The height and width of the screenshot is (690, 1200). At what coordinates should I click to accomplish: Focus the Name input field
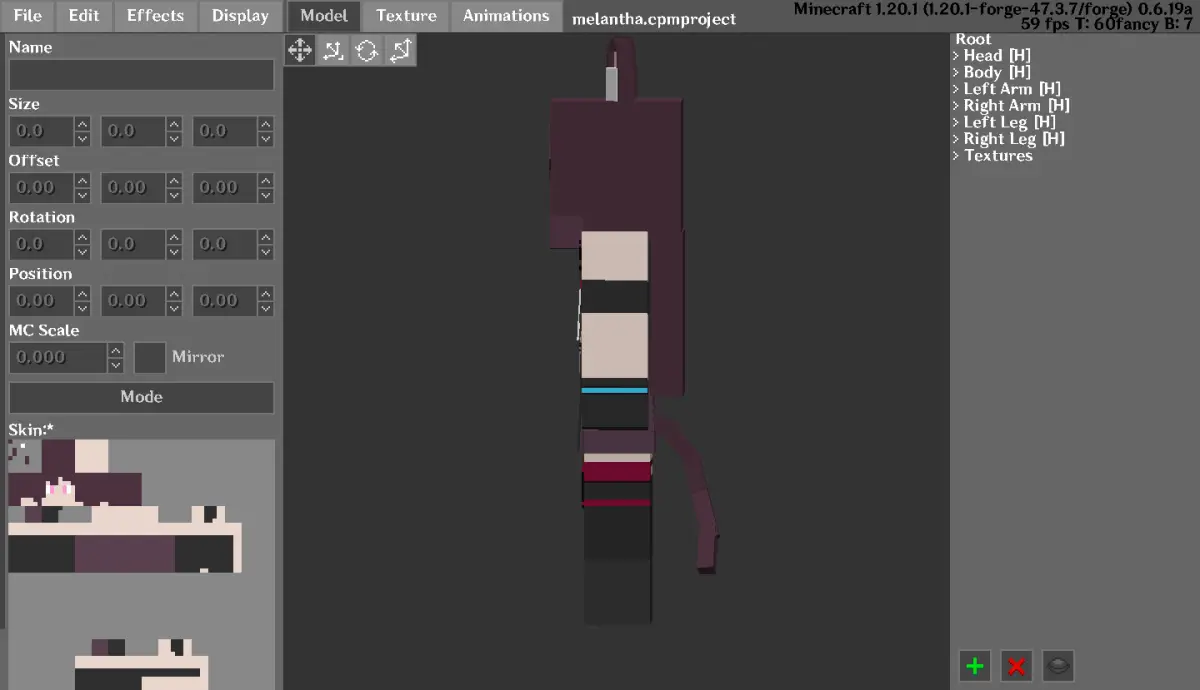[141, 74]
